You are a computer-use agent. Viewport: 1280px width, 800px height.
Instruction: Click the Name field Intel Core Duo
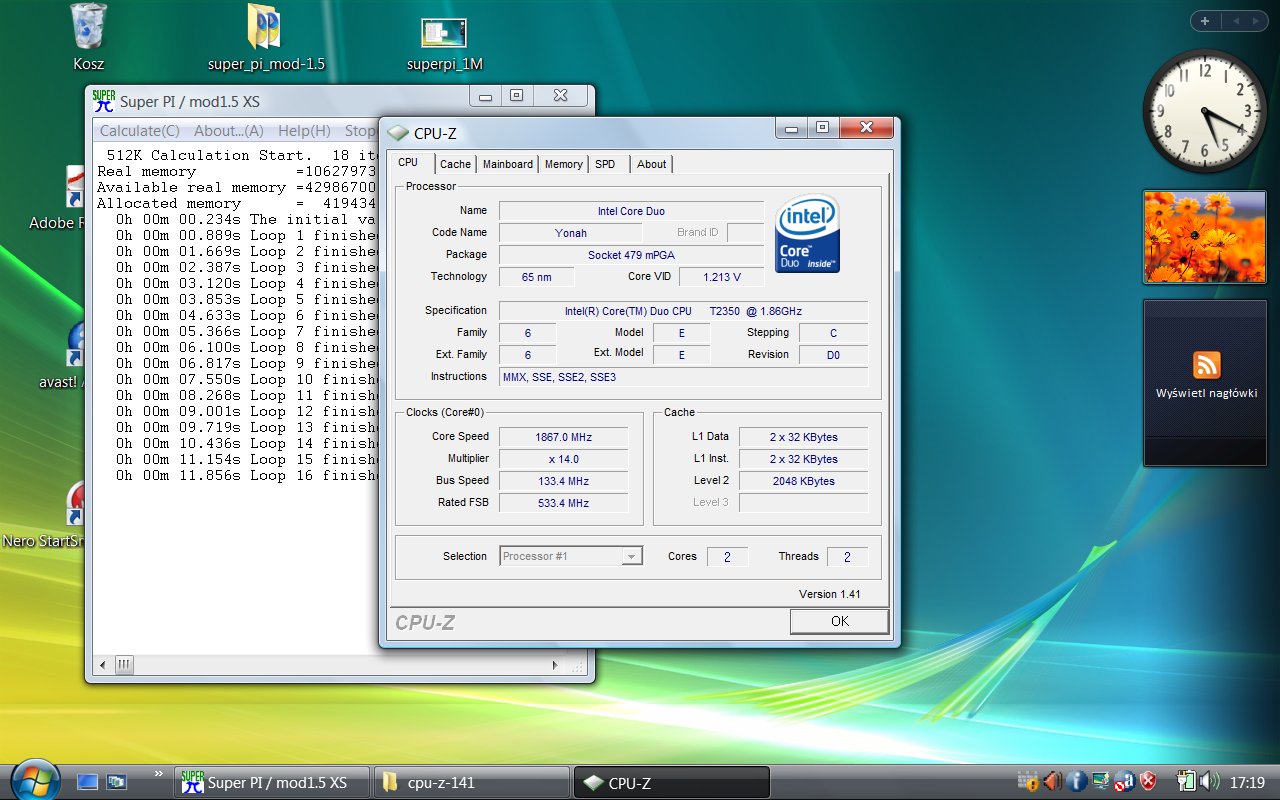(x=631, y=211)
